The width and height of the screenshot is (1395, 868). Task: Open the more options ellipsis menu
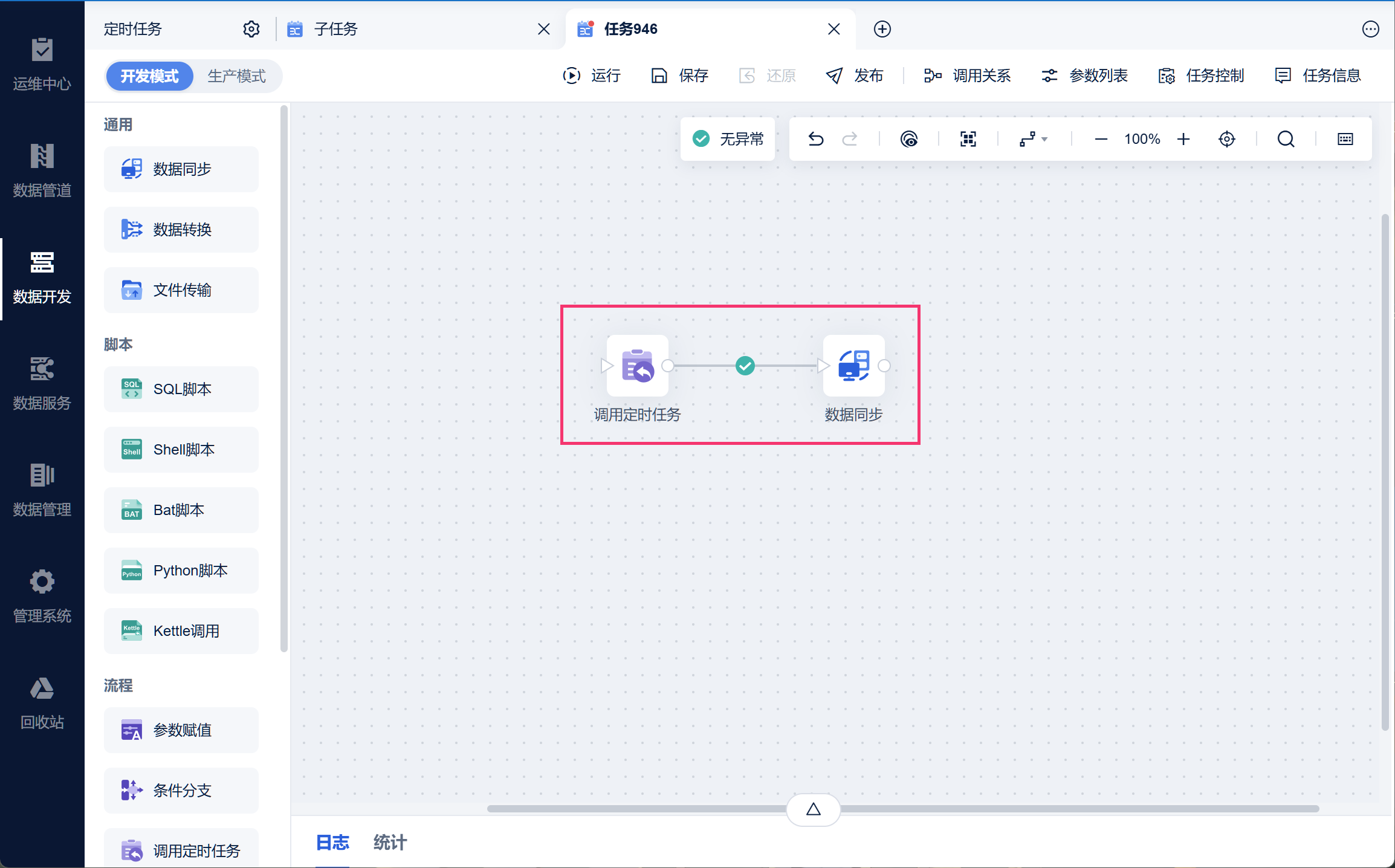(1370, 29)
